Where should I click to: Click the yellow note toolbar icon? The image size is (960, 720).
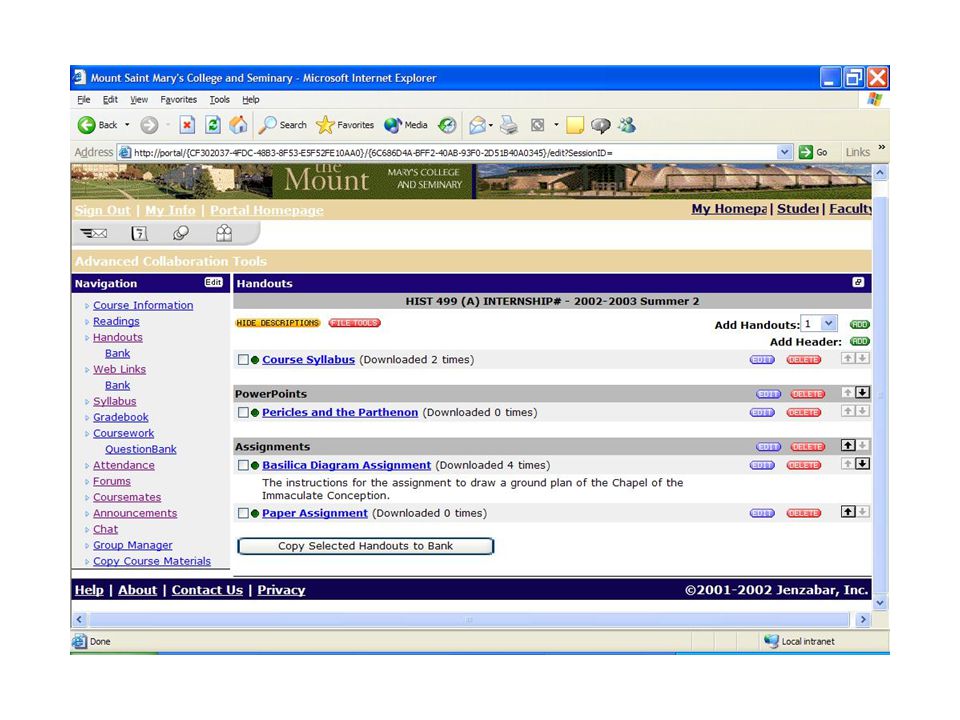click(x=575, y=125)
